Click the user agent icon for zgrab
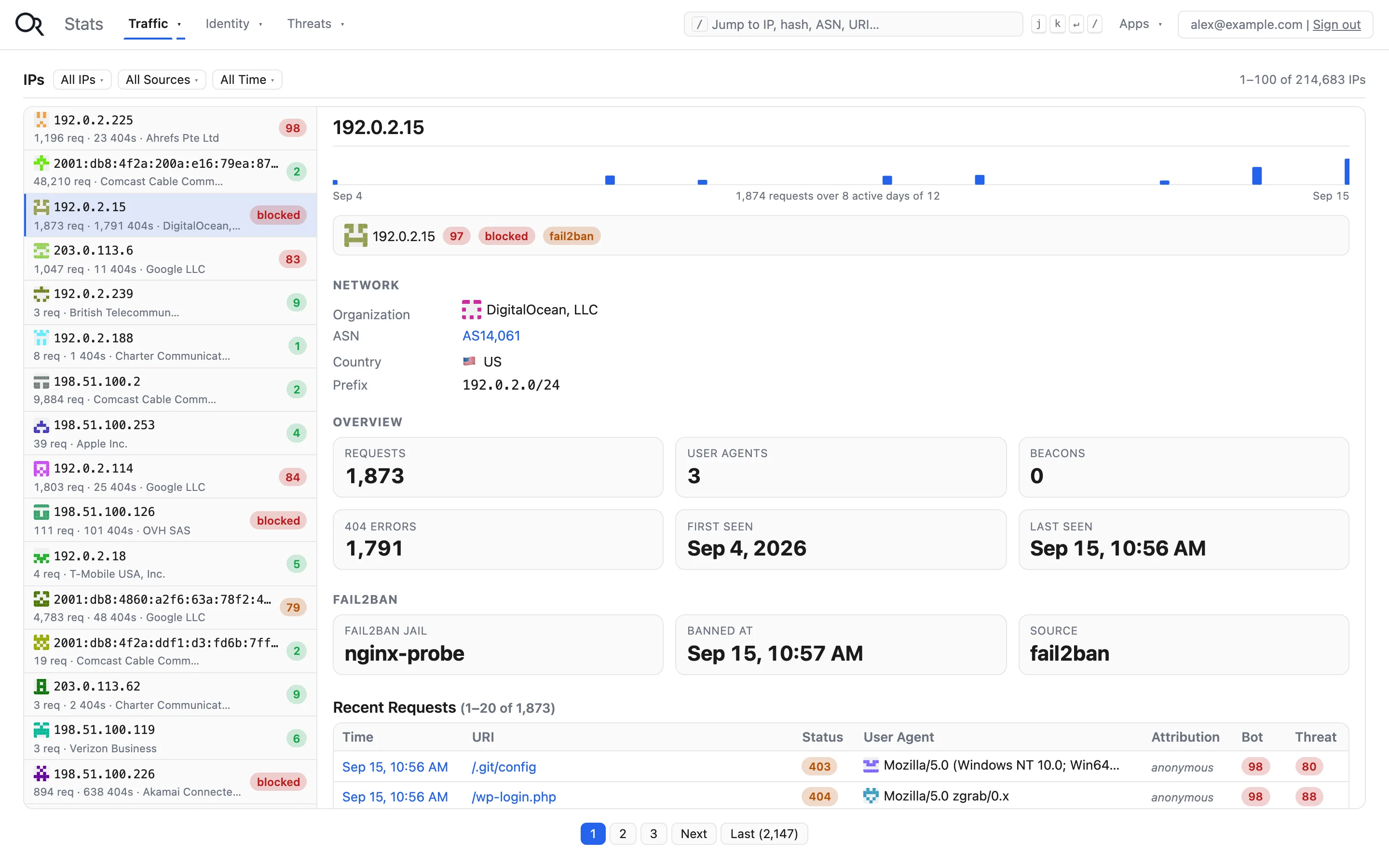The image size is (1389, 868). pos(871,796)
